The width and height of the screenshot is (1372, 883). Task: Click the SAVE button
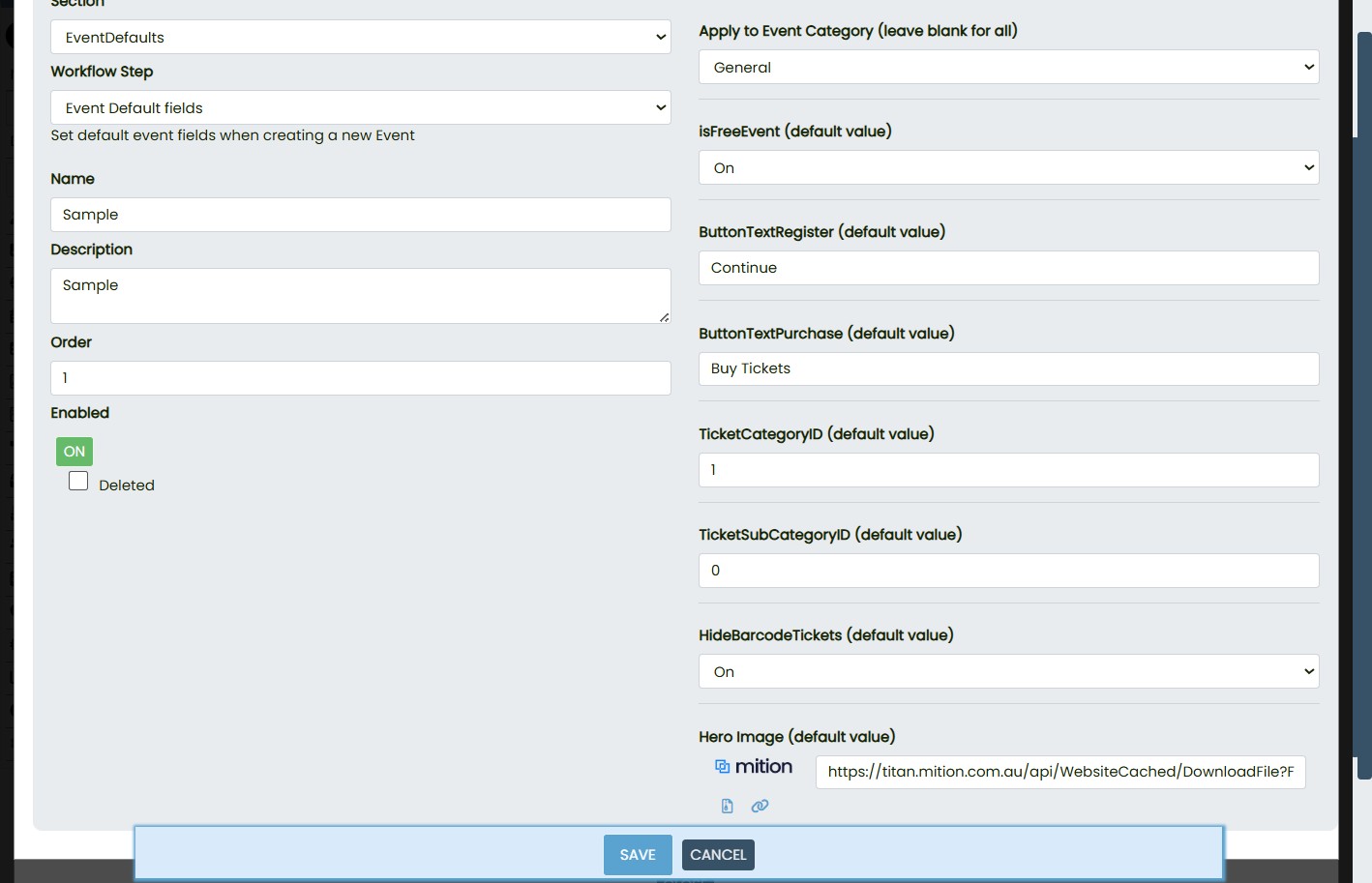(638, 855)
